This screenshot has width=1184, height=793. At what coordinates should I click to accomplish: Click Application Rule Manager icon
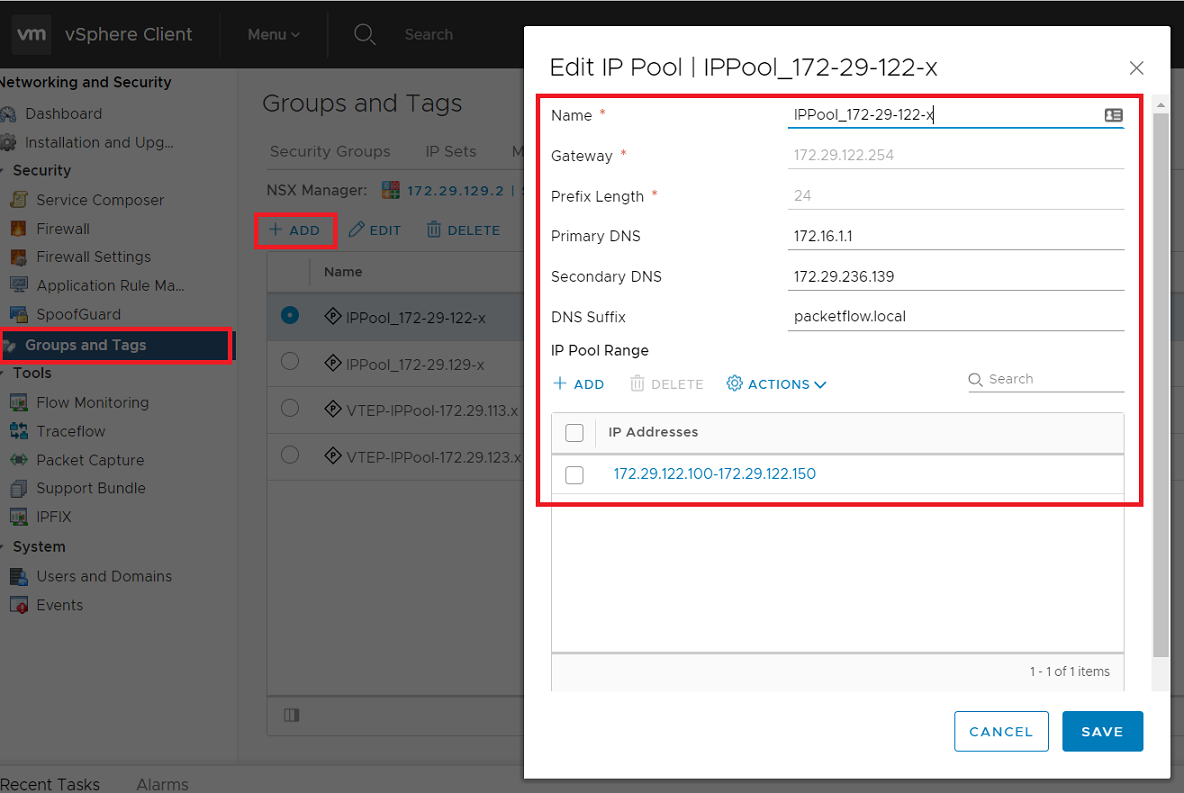point(19,285)
